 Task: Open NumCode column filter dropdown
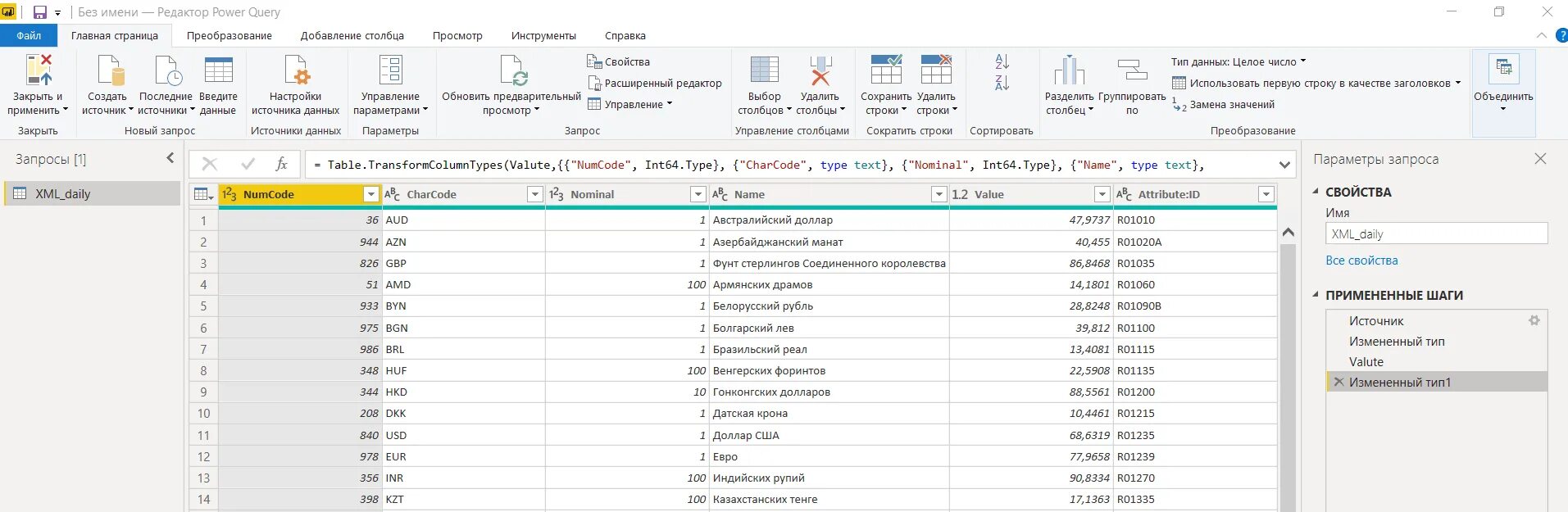[x=371, y=194]
